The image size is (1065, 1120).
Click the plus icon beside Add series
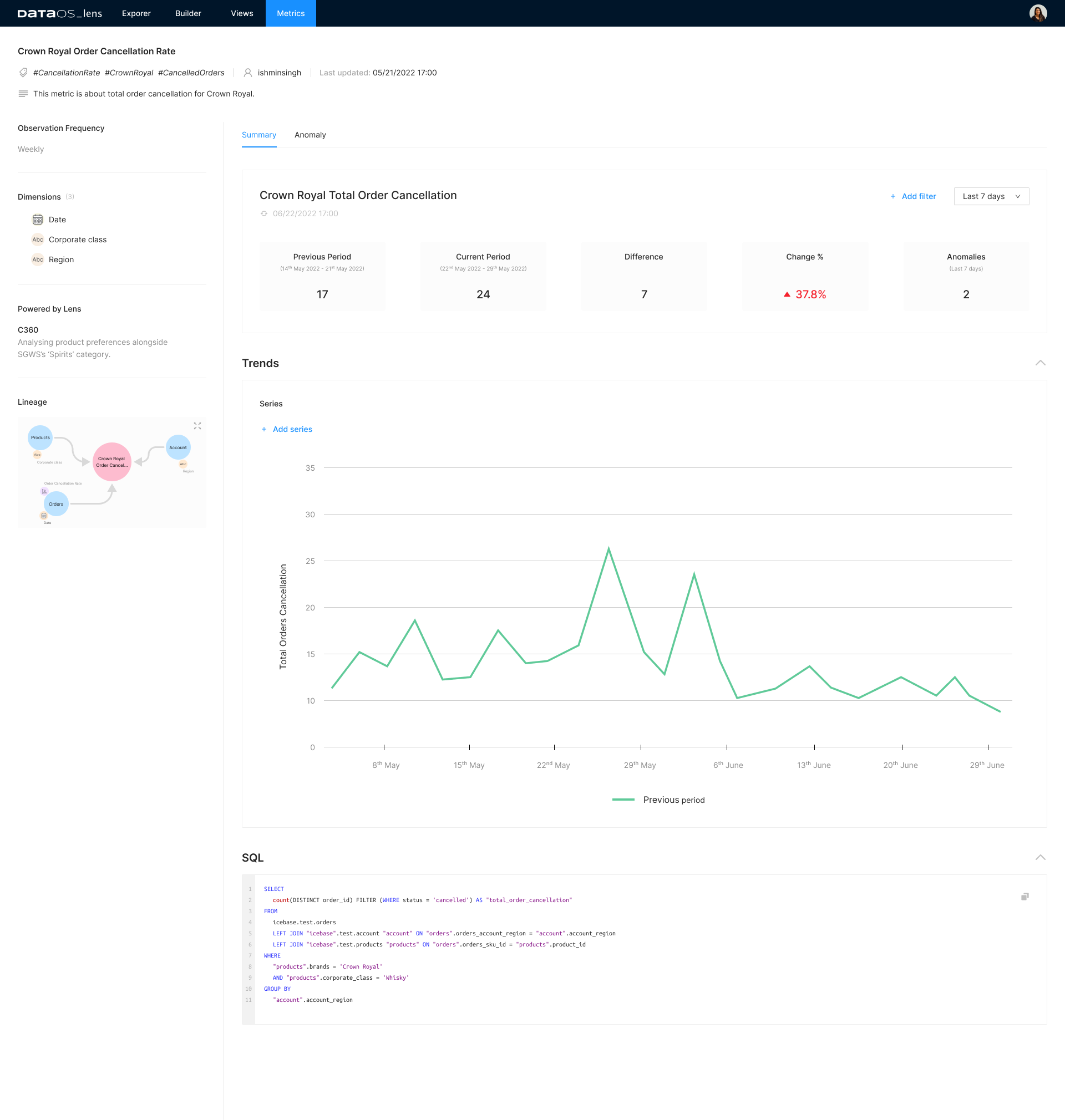pyautogui.click(x=264, y=429)
